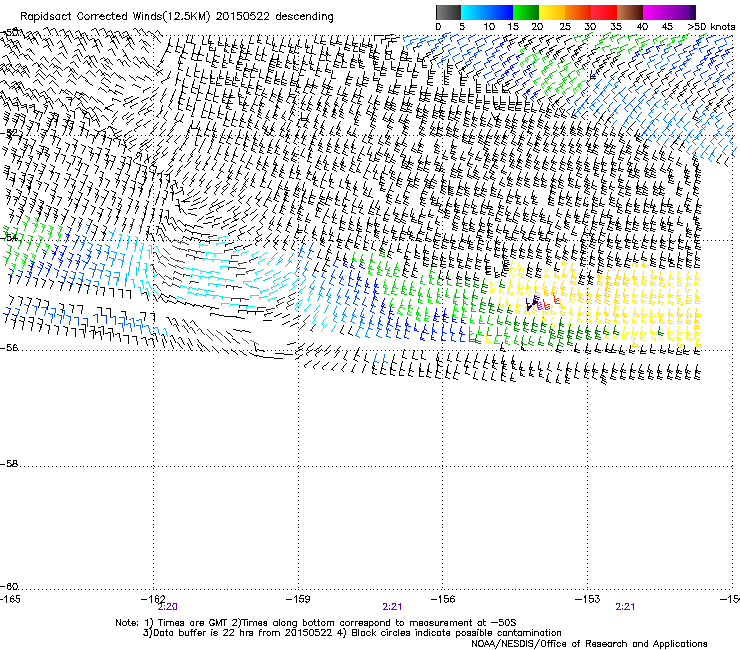Click the '-156' longitude axis label
This screenshot has height=650, width=740.
(443, 599)
